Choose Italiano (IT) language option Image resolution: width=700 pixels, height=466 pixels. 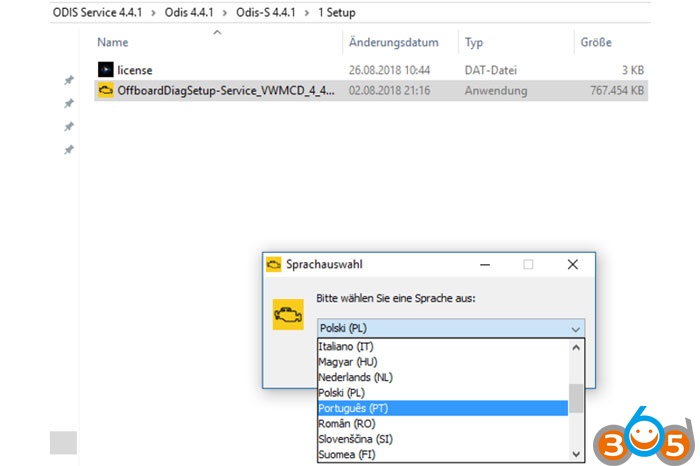[x=345, y=346]
